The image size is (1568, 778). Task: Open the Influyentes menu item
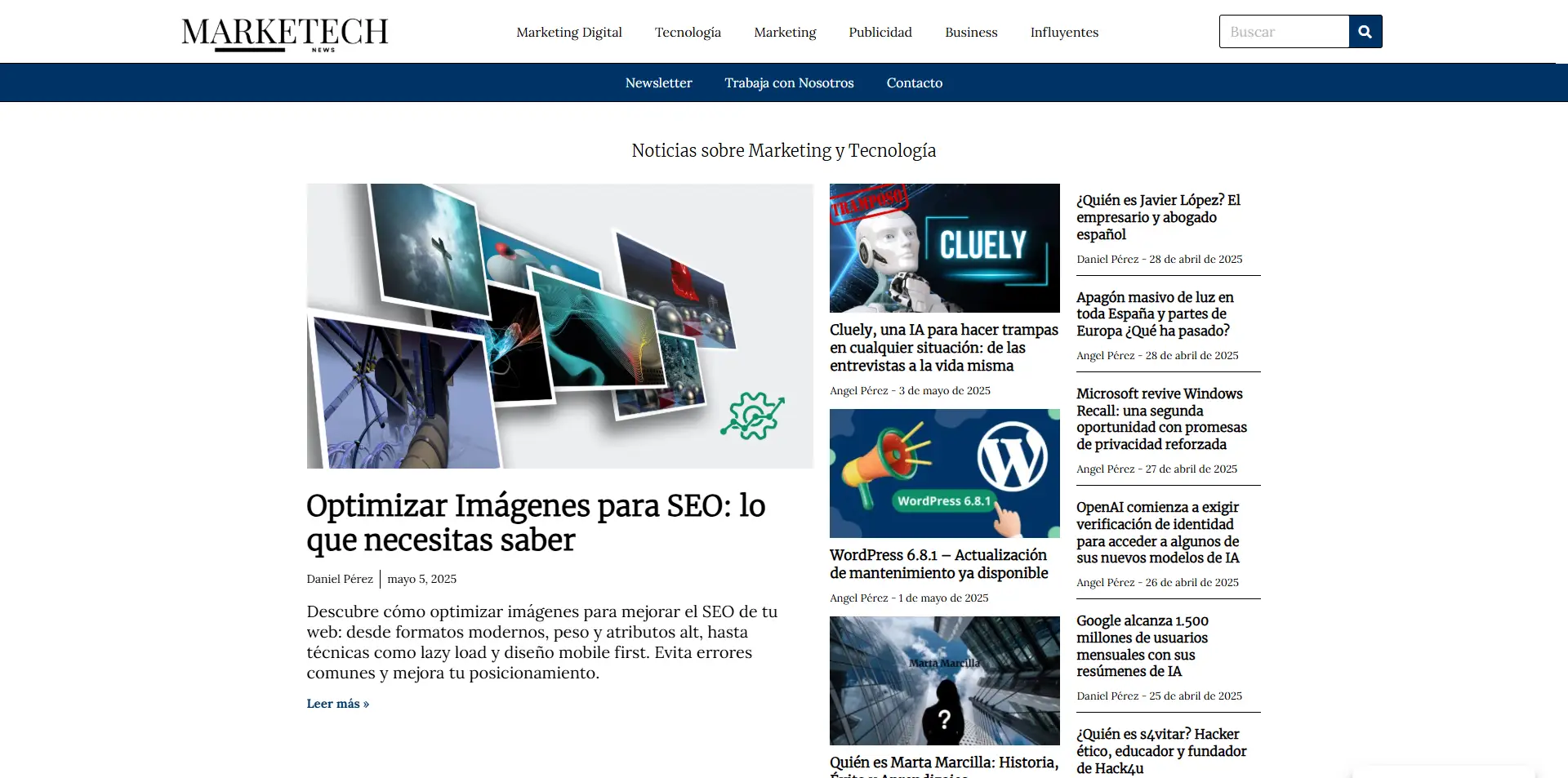pos(1064,33)
